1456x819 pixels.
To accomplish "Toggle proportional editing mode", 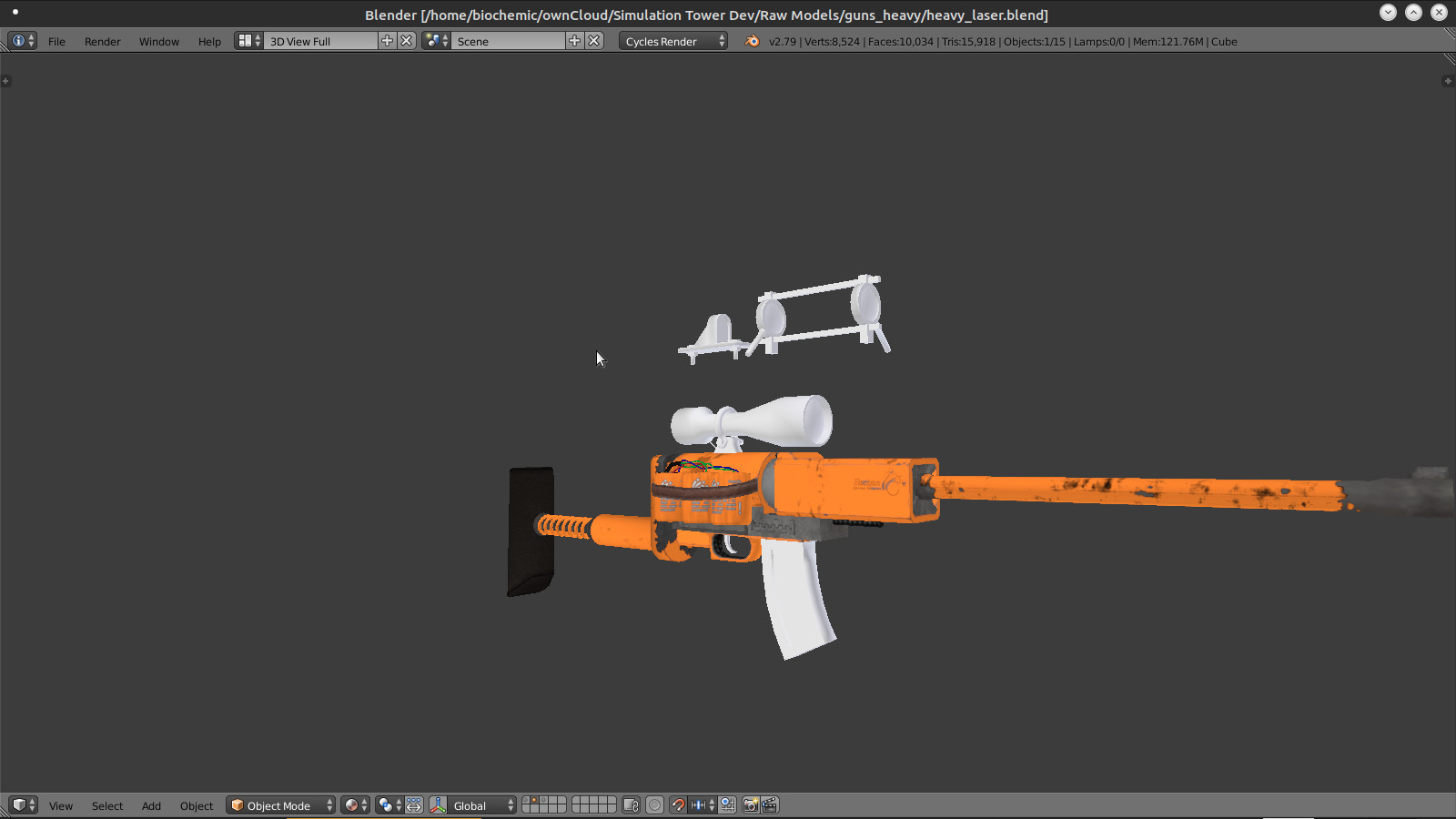I will point(654,805).
